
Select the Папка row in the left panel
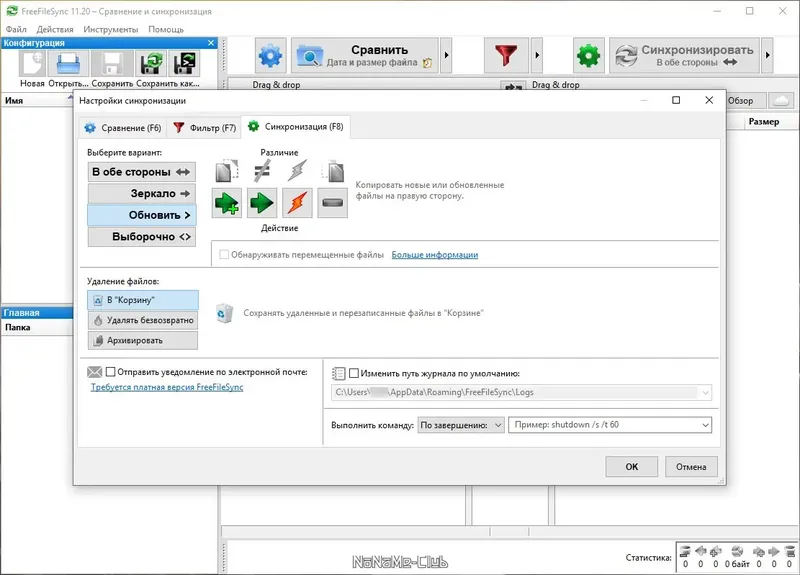click(37, 328)
